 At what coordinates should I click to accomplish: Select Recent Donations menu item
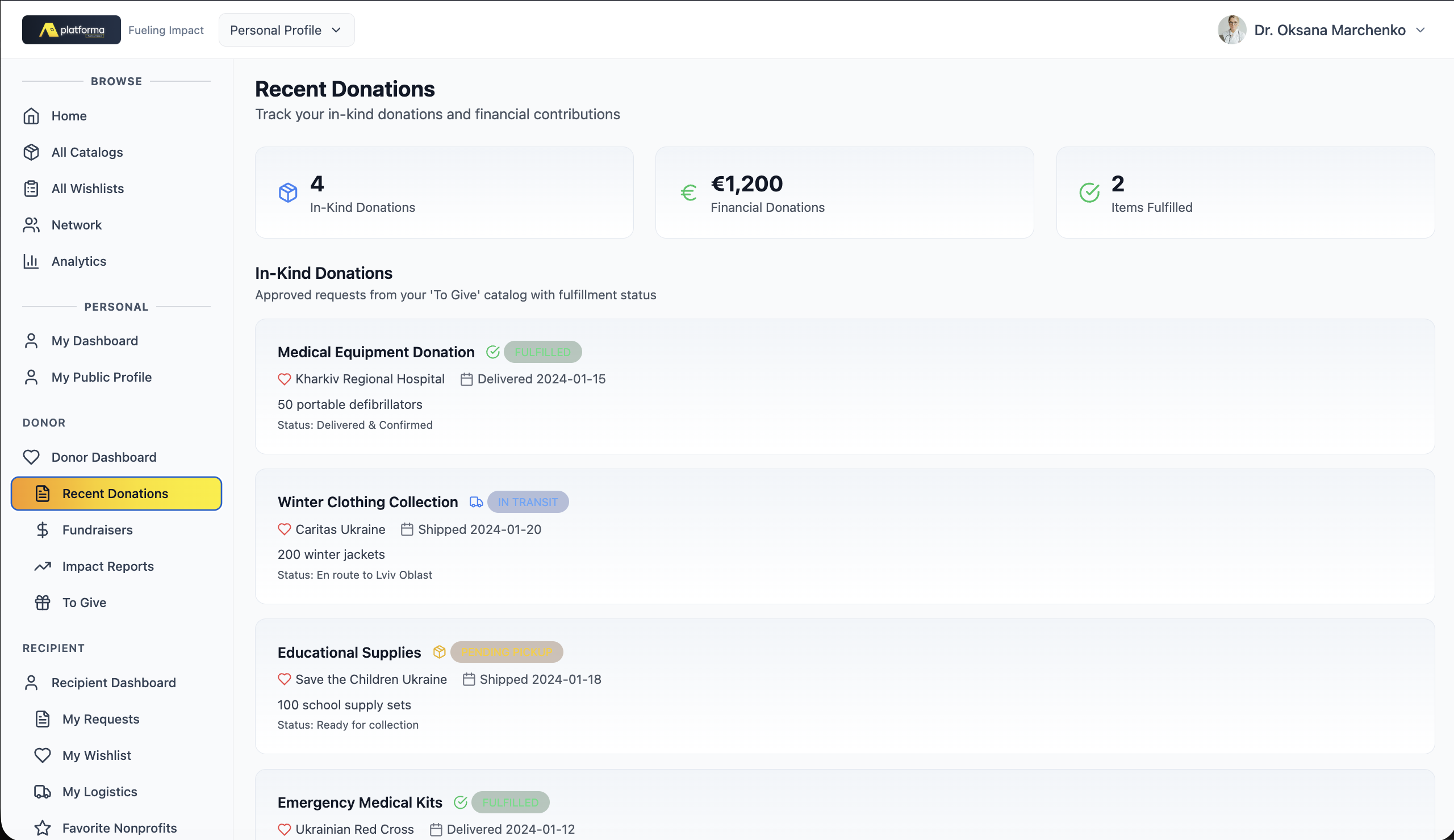point(115,494)
